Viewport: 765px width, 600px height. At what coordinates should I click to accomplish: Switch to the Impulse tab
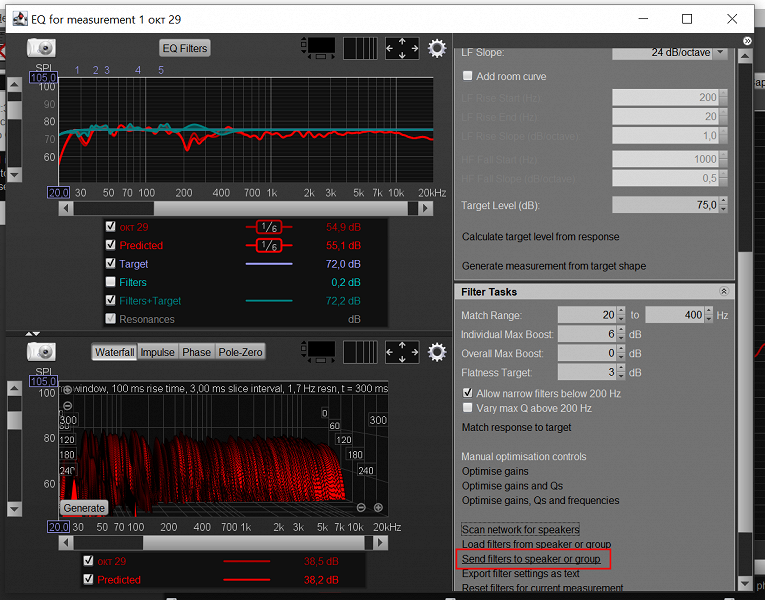click(157, 352)
